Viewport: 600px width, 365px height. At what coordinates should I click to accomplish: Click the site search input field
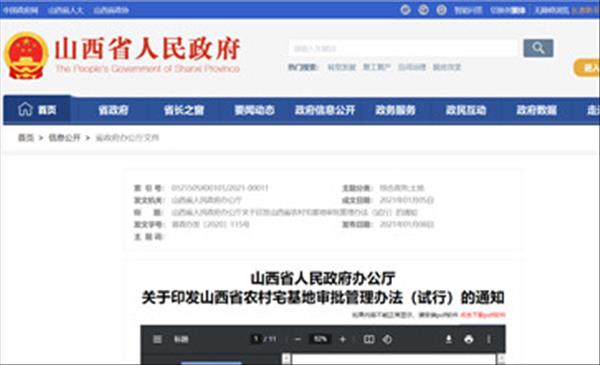click(403, 48)
